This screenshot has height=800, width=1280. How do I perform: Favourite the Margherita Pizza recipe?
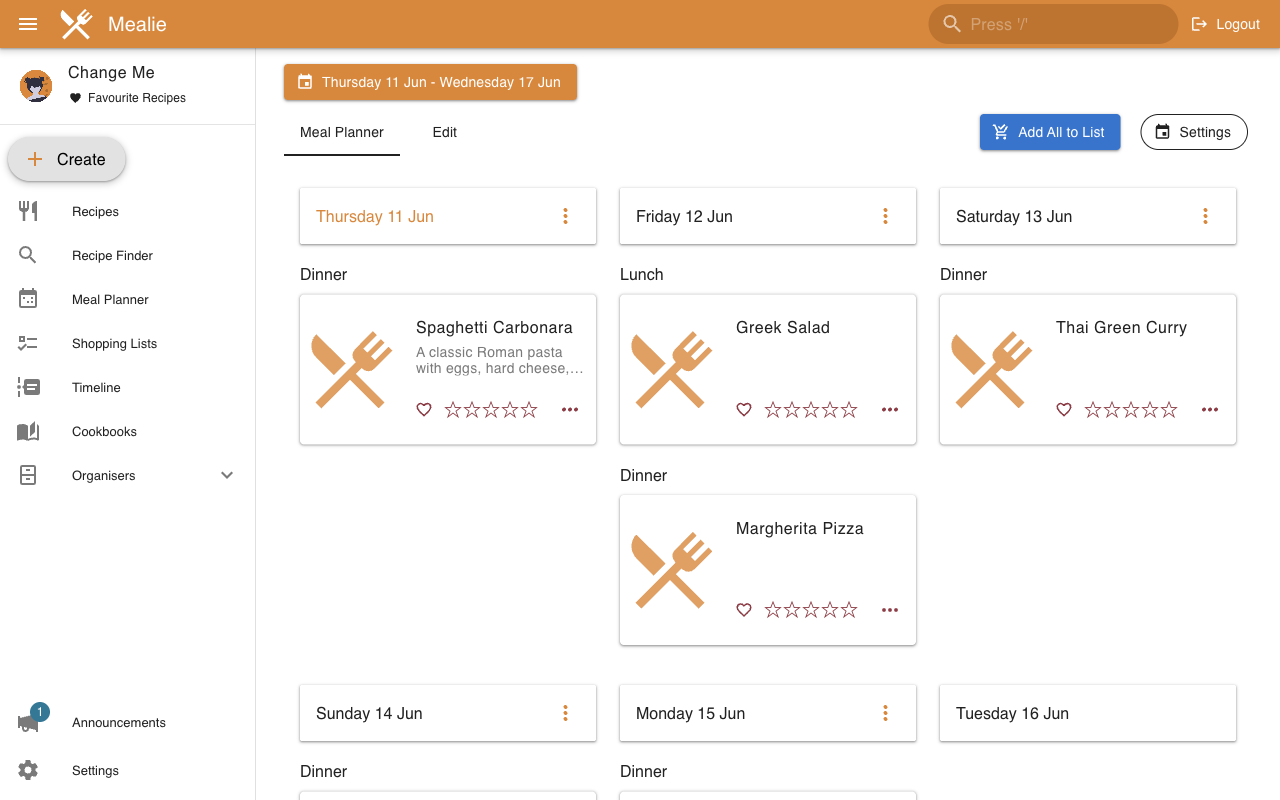744,611
